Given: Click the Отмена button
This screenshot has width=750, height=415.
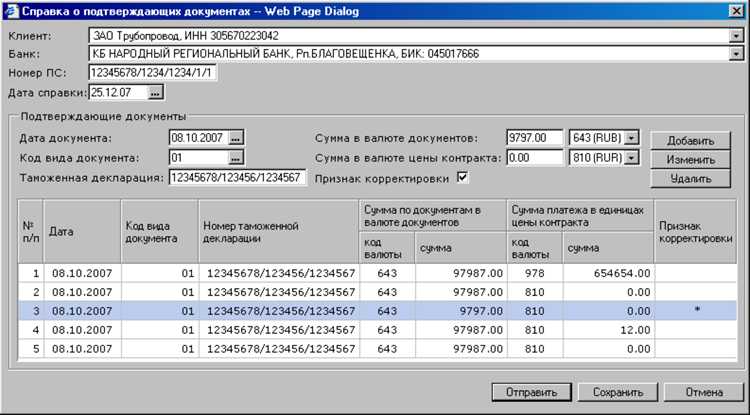Looking at the screenshot, I should [x=704, y=392].
